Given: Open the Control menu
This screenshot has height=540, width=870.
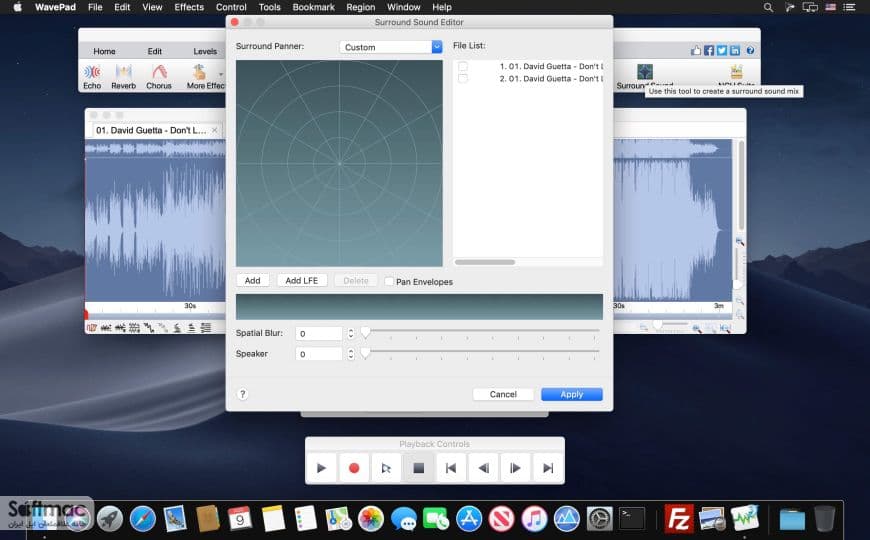Looking at the screenshot, I should click(x=231, y=7).
